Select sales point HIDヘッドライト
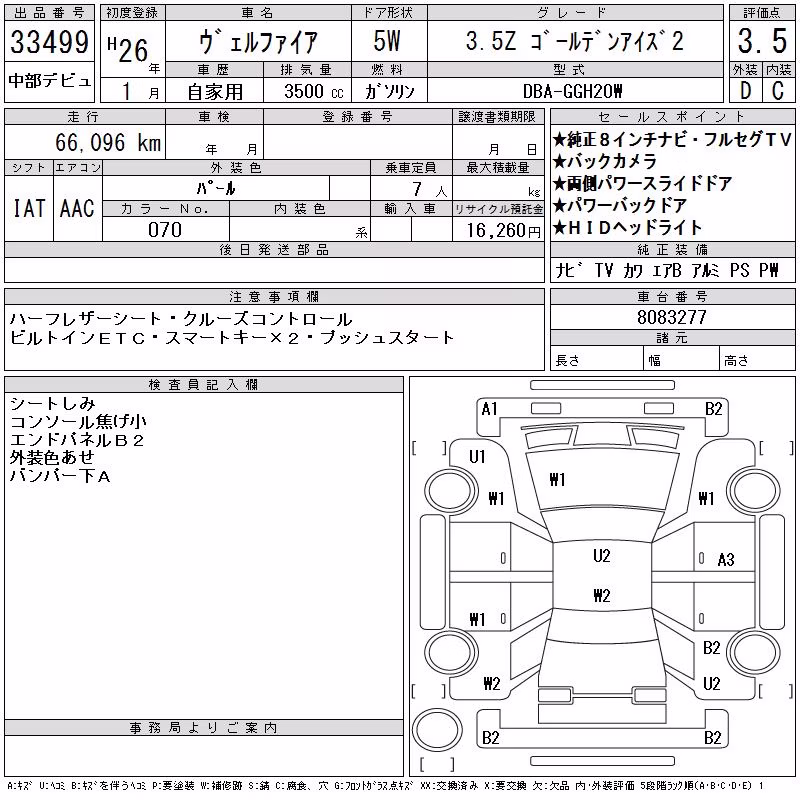The width and height of the screenshot is (800, 800). click(x=628, y=227)
